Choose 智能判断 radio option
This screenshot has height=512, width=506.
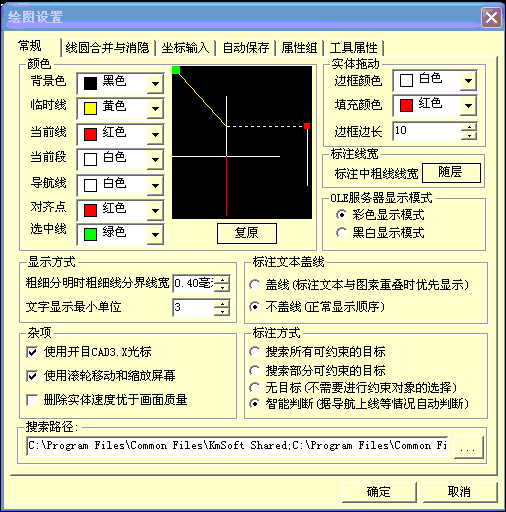[x=255, y=404]
